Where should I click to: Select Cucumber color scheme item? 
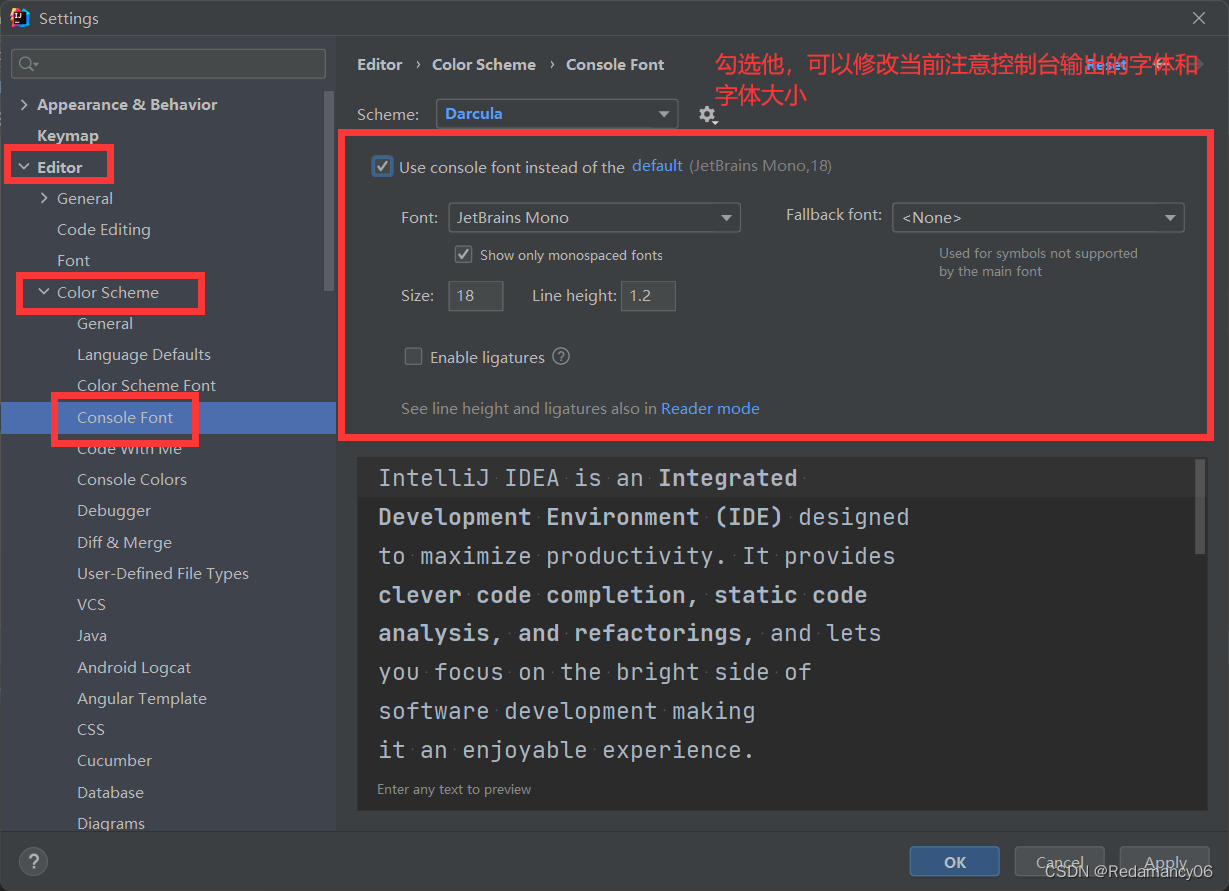pyautogui.click(x=114, y=760)
